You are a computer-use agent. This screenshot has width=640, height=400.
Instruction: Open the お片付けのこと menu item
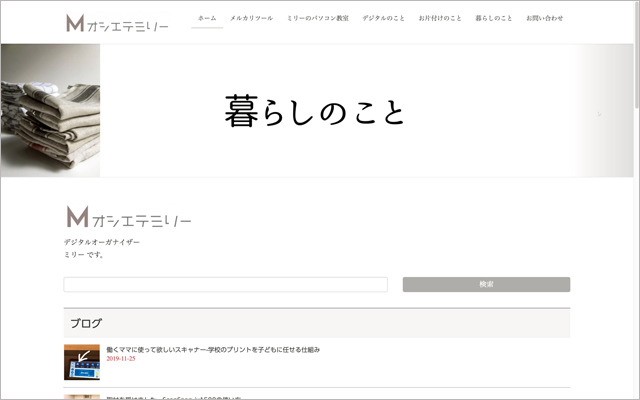click(x=440, y=18)
